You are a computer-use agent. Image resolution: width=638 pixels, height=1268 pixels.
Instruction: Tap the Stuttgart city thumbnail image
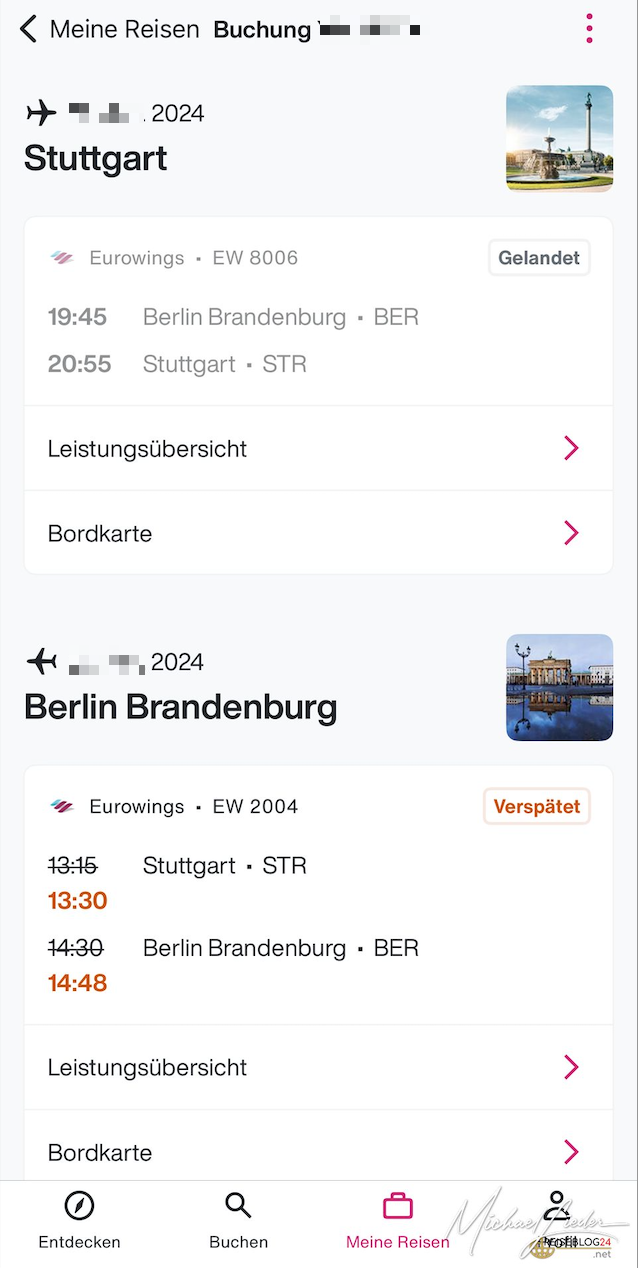pyautogui.click(x=559, y=138)
